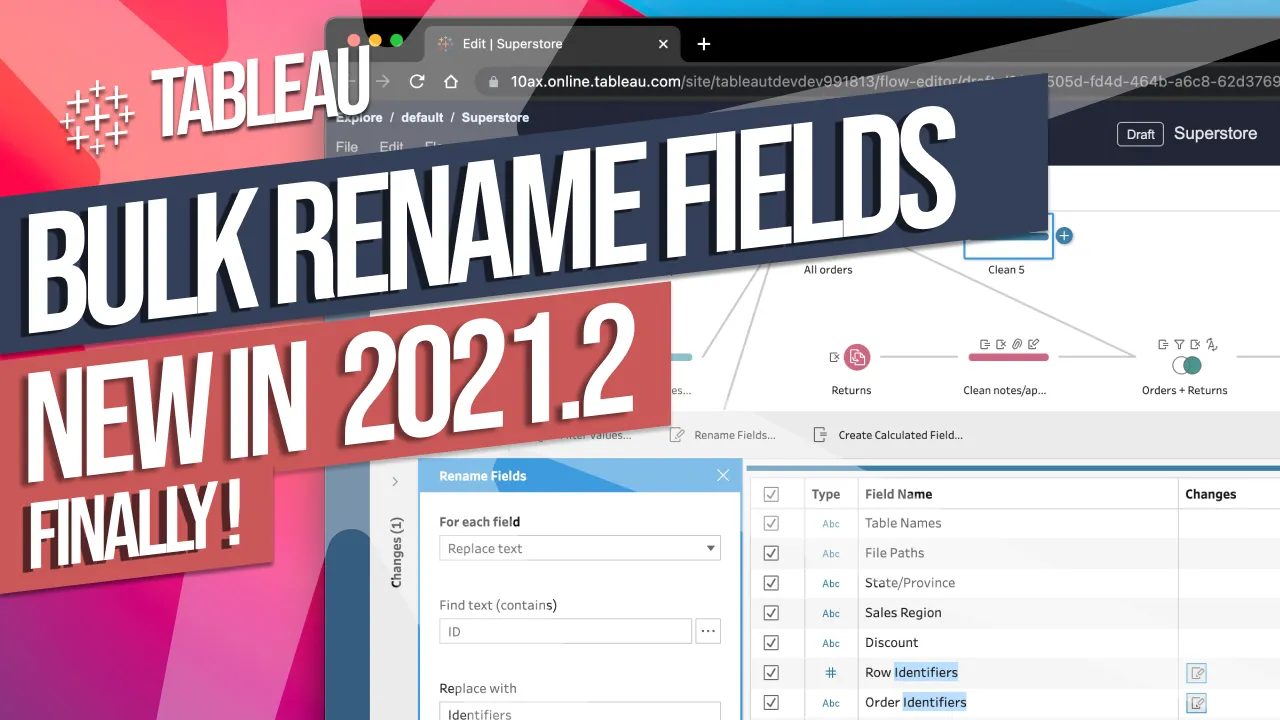Click the ellipsis button beside Find text

(x=708, y=631)
